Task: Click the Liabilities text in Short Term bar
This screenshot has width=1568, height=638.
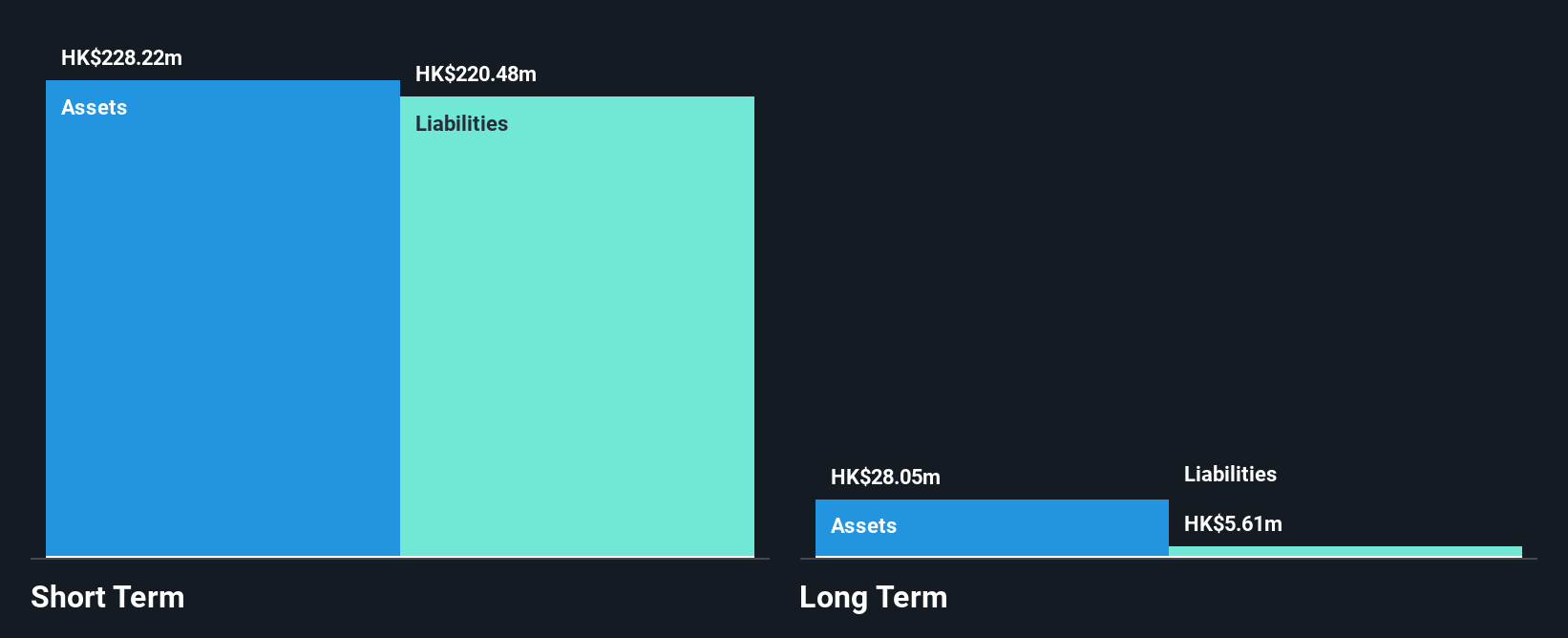Action: click(x=461, y=123)
